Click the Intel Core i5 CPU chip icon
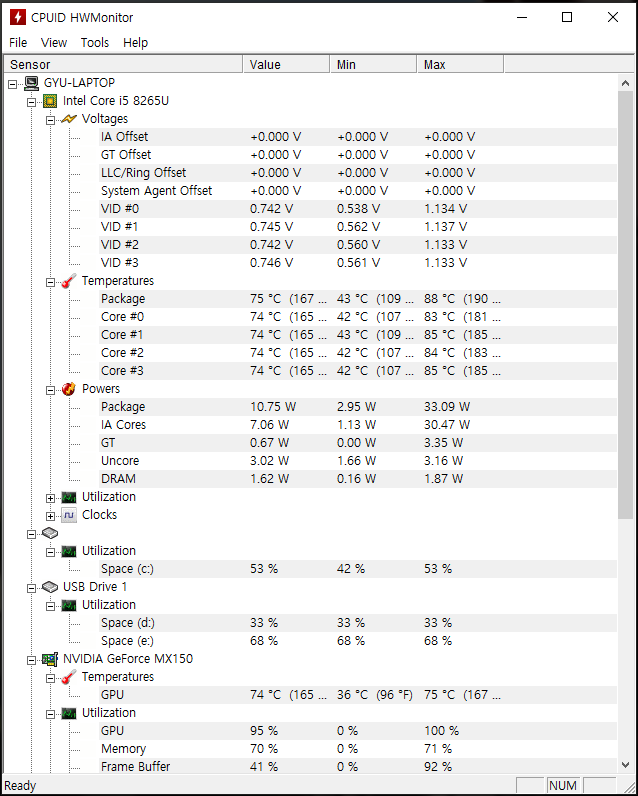 click(50, 101)
